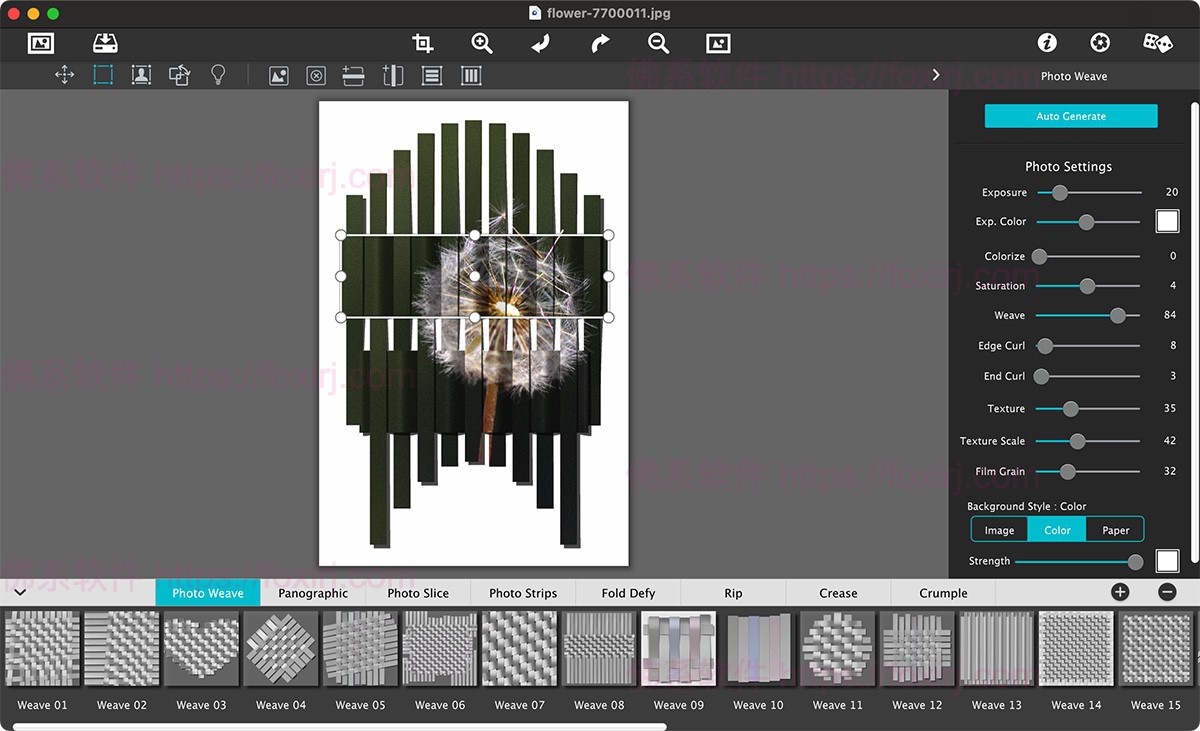Open the info panel via the i icon
This screenshot has width=1200, height=731.
[1046, 43]
